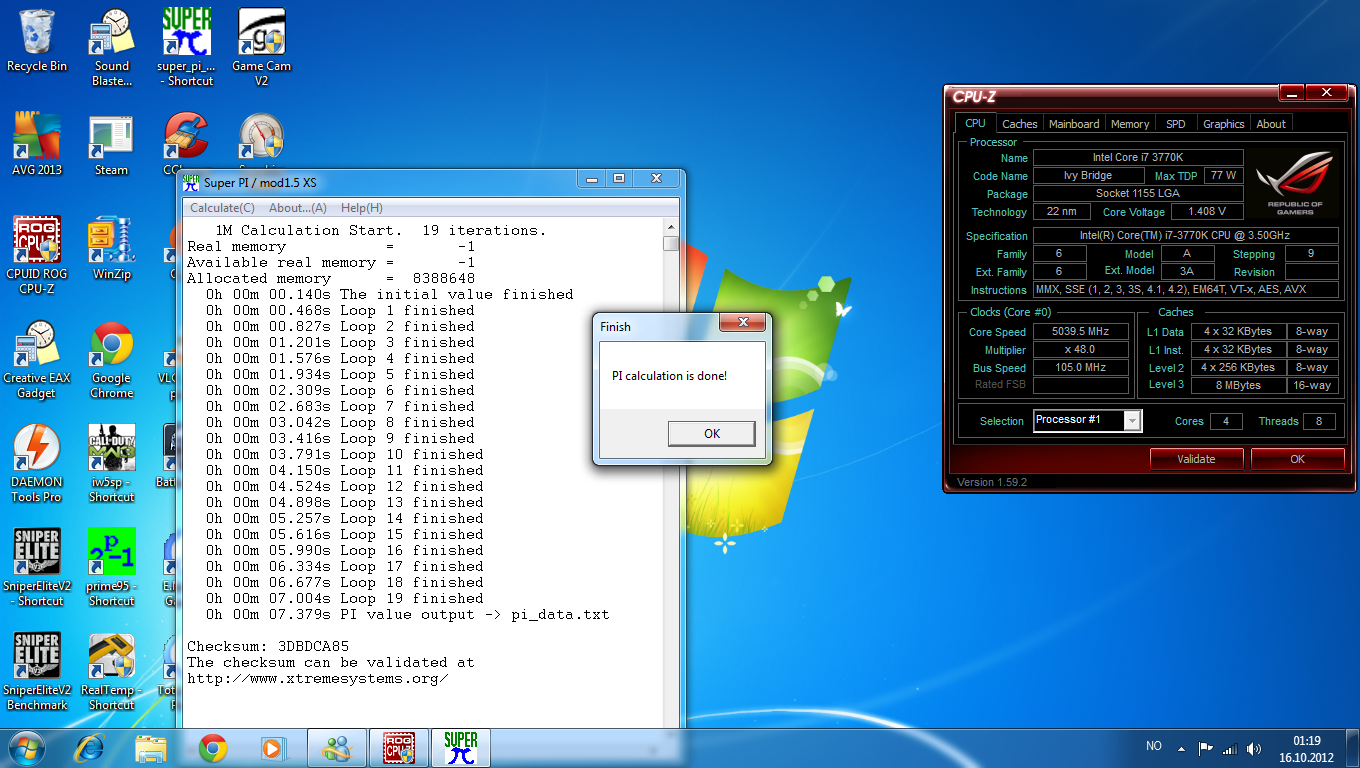Select the CPU tab in CPU-Z

coord(975,123)
